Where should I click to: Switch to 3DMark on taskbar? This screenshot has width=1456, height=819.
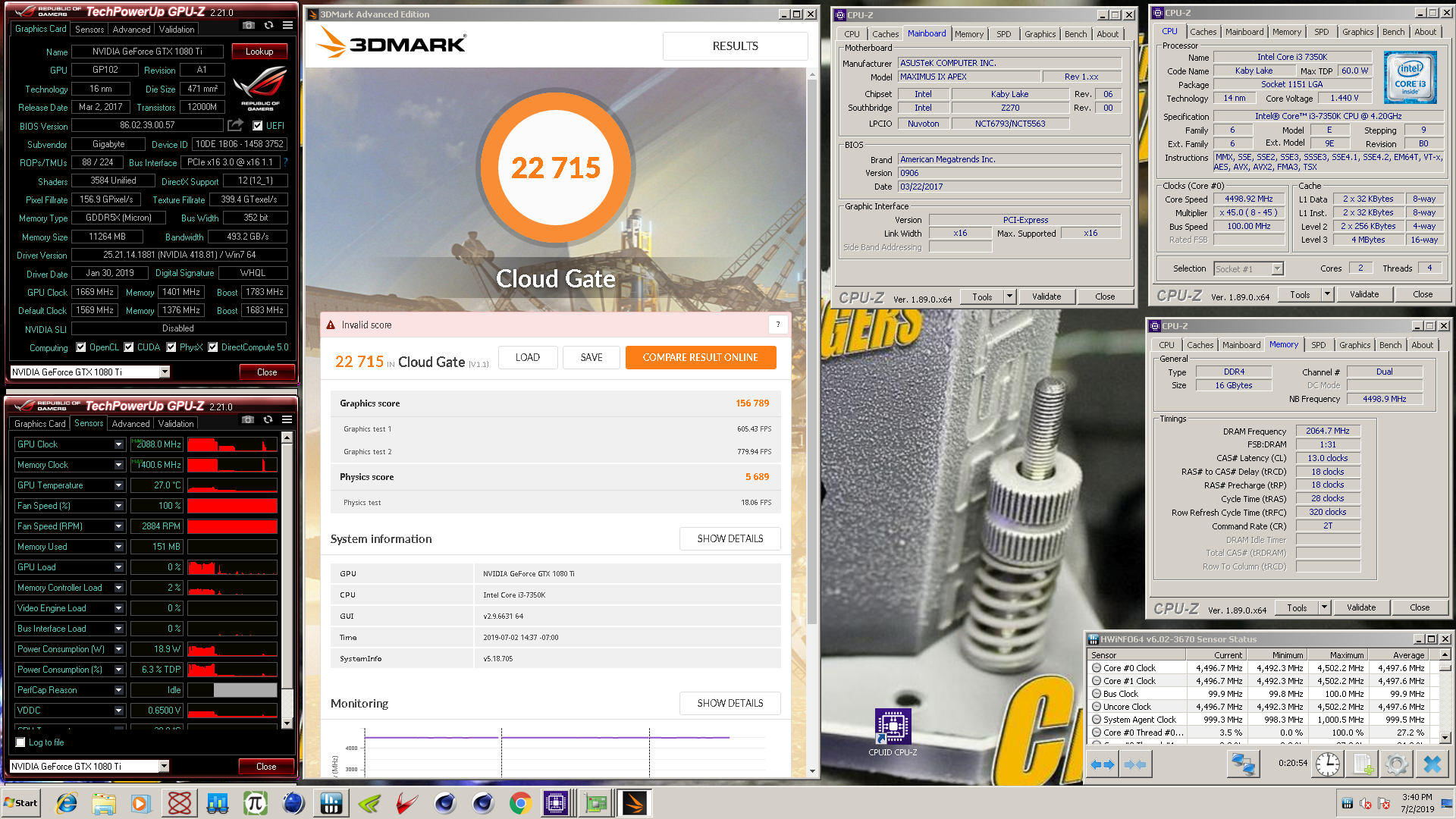point(634,803)
